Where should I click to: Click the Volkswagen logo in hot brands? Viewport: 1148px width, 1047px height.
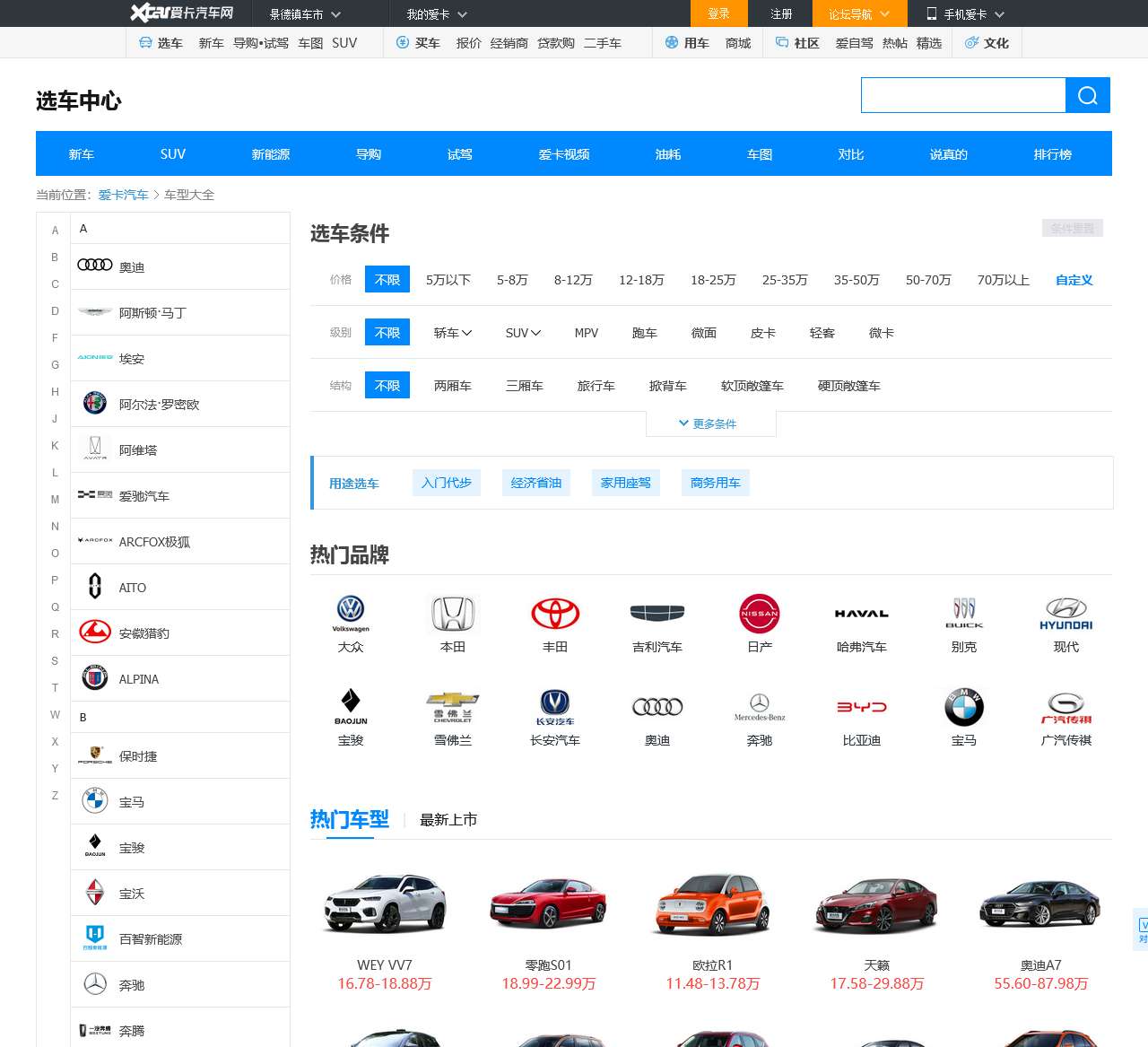pyautogui.click(x=351, y=614)
